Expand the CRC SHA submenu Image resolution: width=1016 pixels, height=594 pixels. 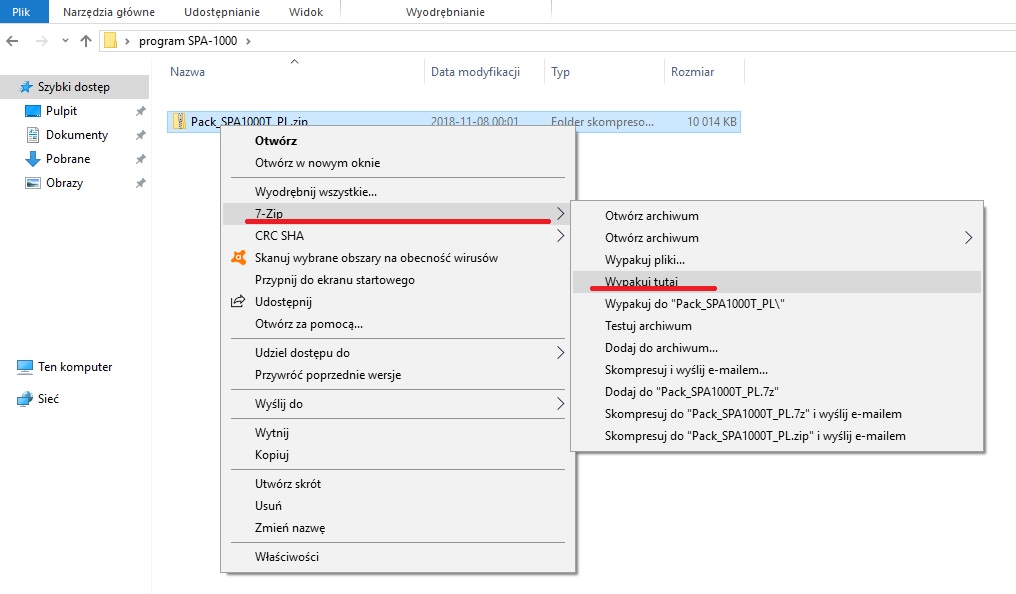pos(396,236)
